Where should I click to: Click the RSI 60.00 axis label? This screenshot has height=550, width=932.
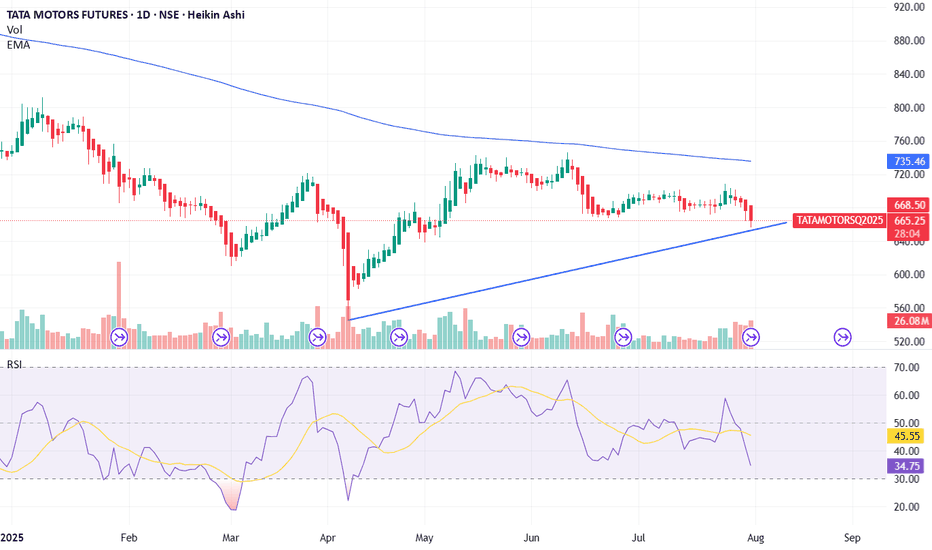point(907,395)
